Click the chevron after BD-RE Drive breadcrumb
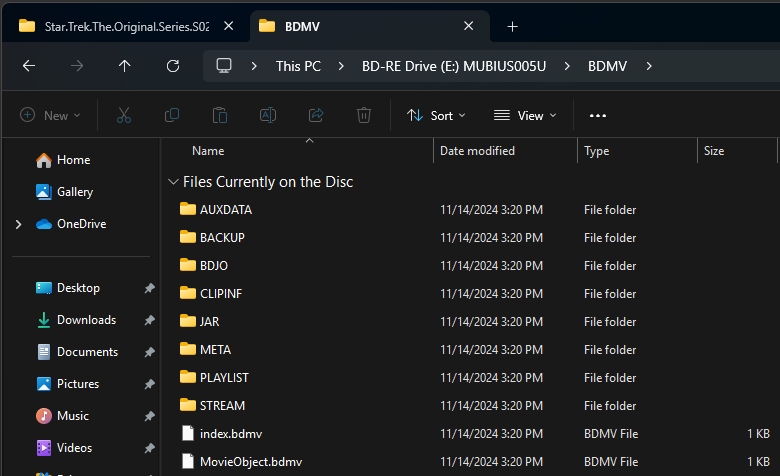 [x=567, y=66]
